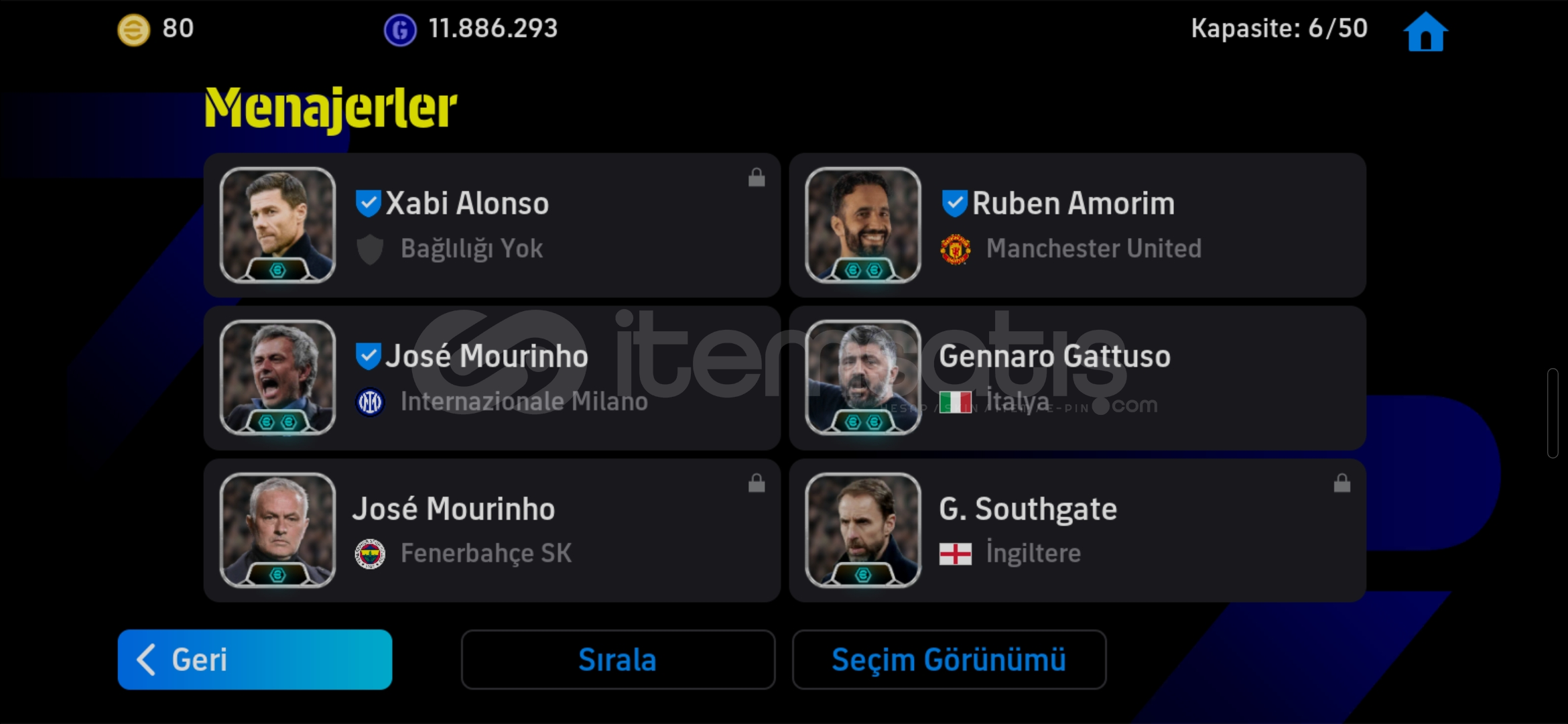Open the G. Southgate manager card
Viewport: 1568px width, 724px height.
(1077, 530)
